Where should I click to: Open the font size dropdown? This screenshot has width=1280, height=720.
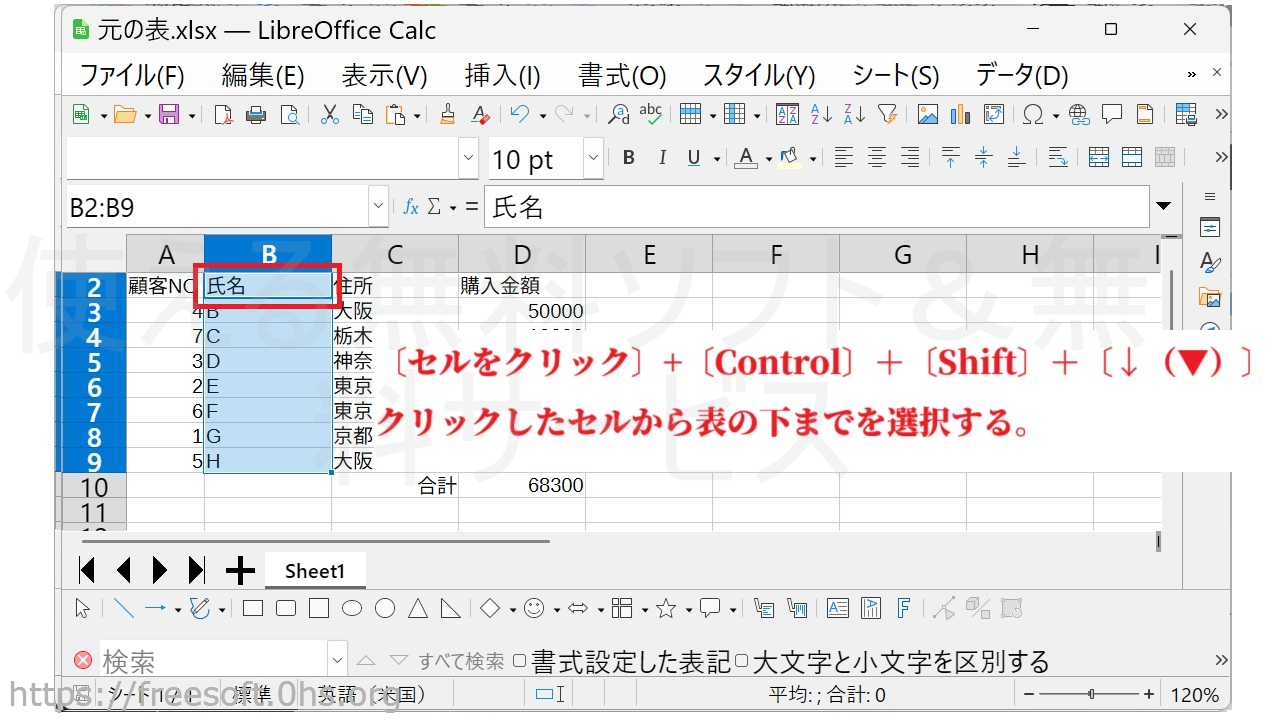(x=593, y=158)
